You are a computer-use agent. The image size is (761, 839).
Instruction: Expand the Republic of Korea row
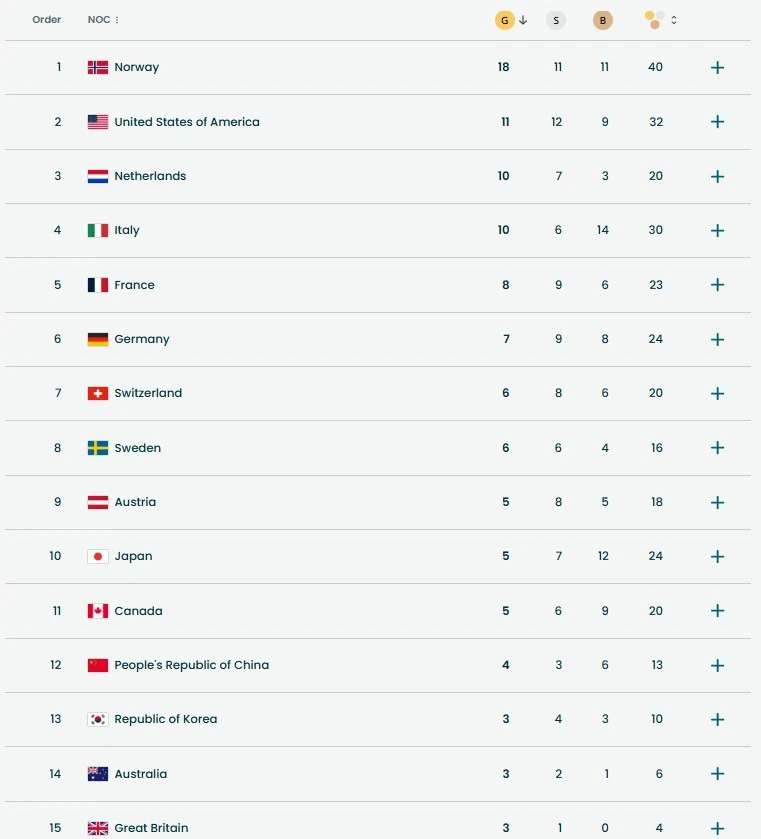(x=717, y=720)
